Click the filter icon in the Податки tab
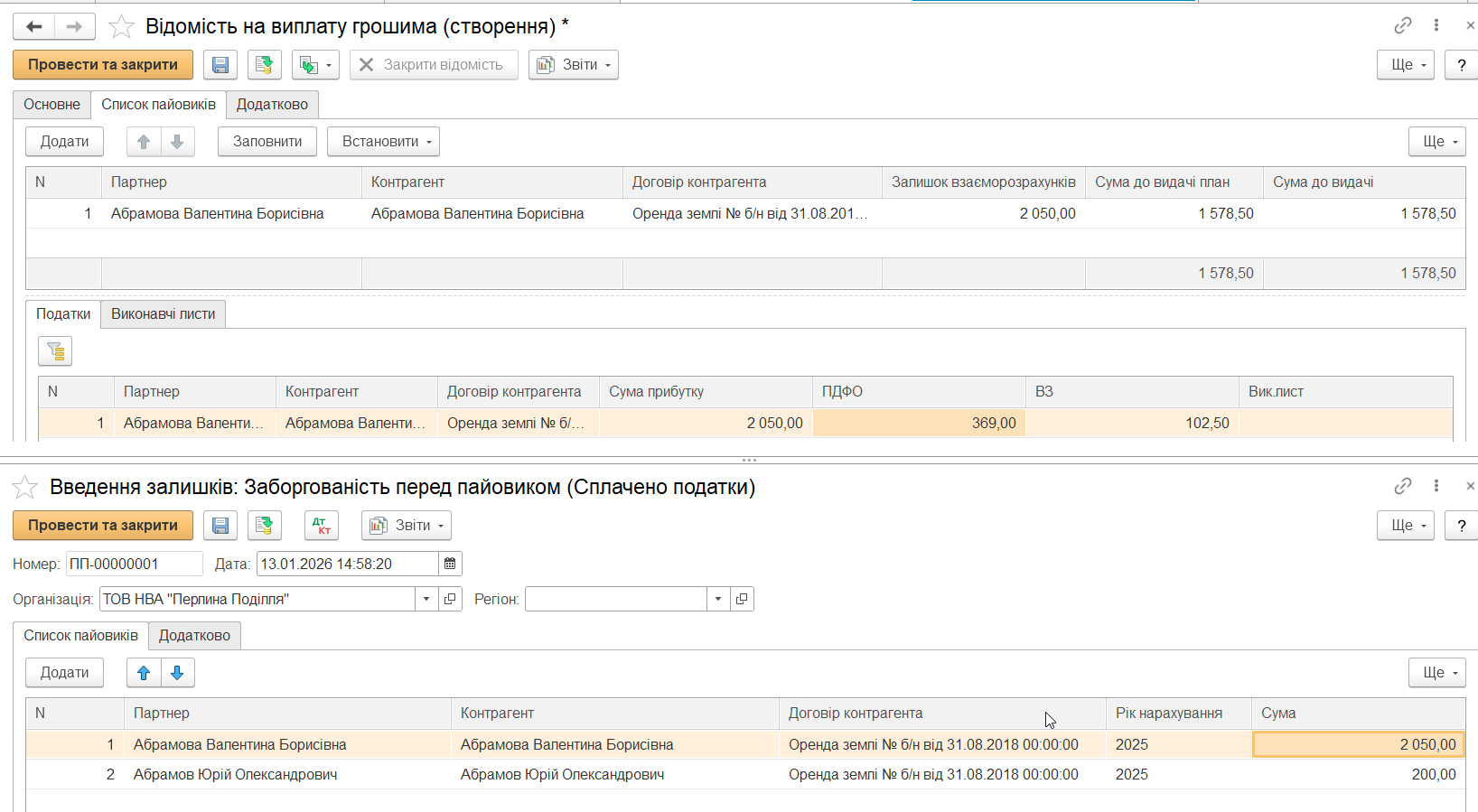The height and width of the screenshot is (812, 1478). tap(55, 351)
